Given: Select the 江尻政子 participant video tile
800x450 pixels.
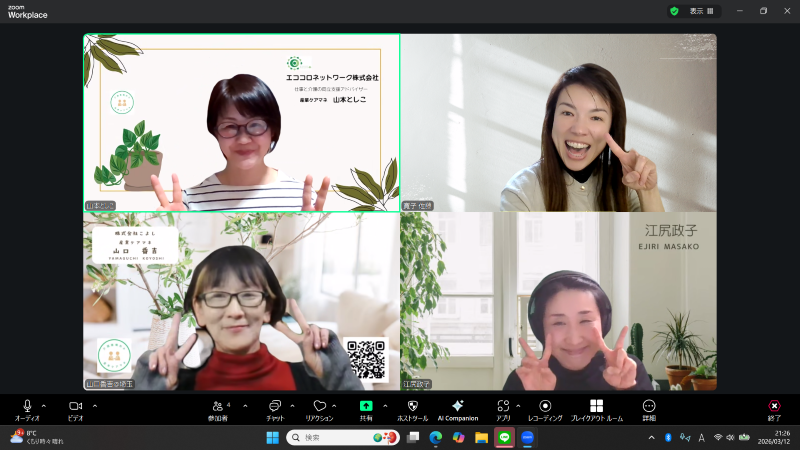Looking at the screenshot, I should [x=558, y=300].
